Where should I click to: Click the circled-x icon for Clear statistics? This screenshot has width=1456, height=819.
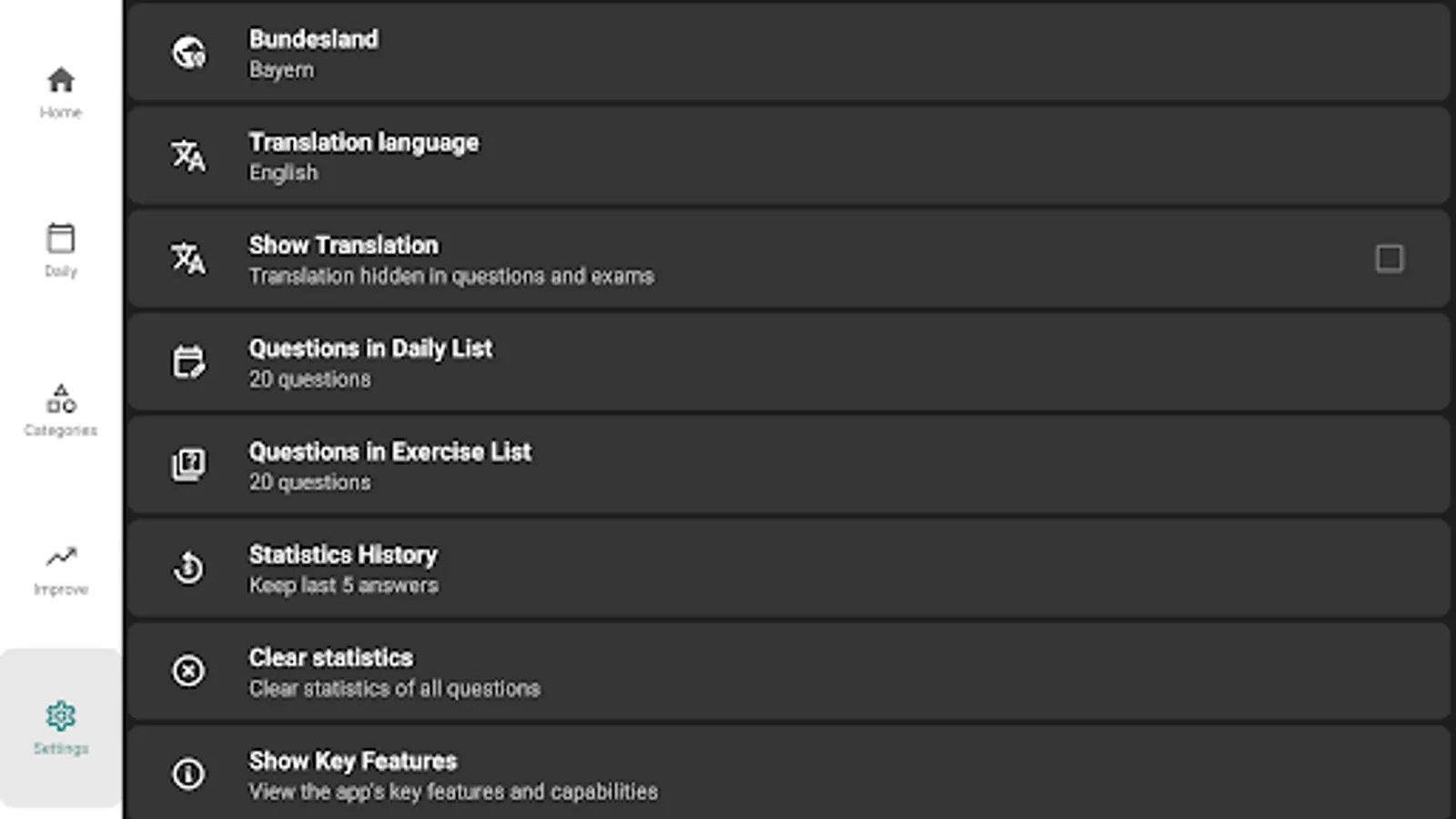188,671
